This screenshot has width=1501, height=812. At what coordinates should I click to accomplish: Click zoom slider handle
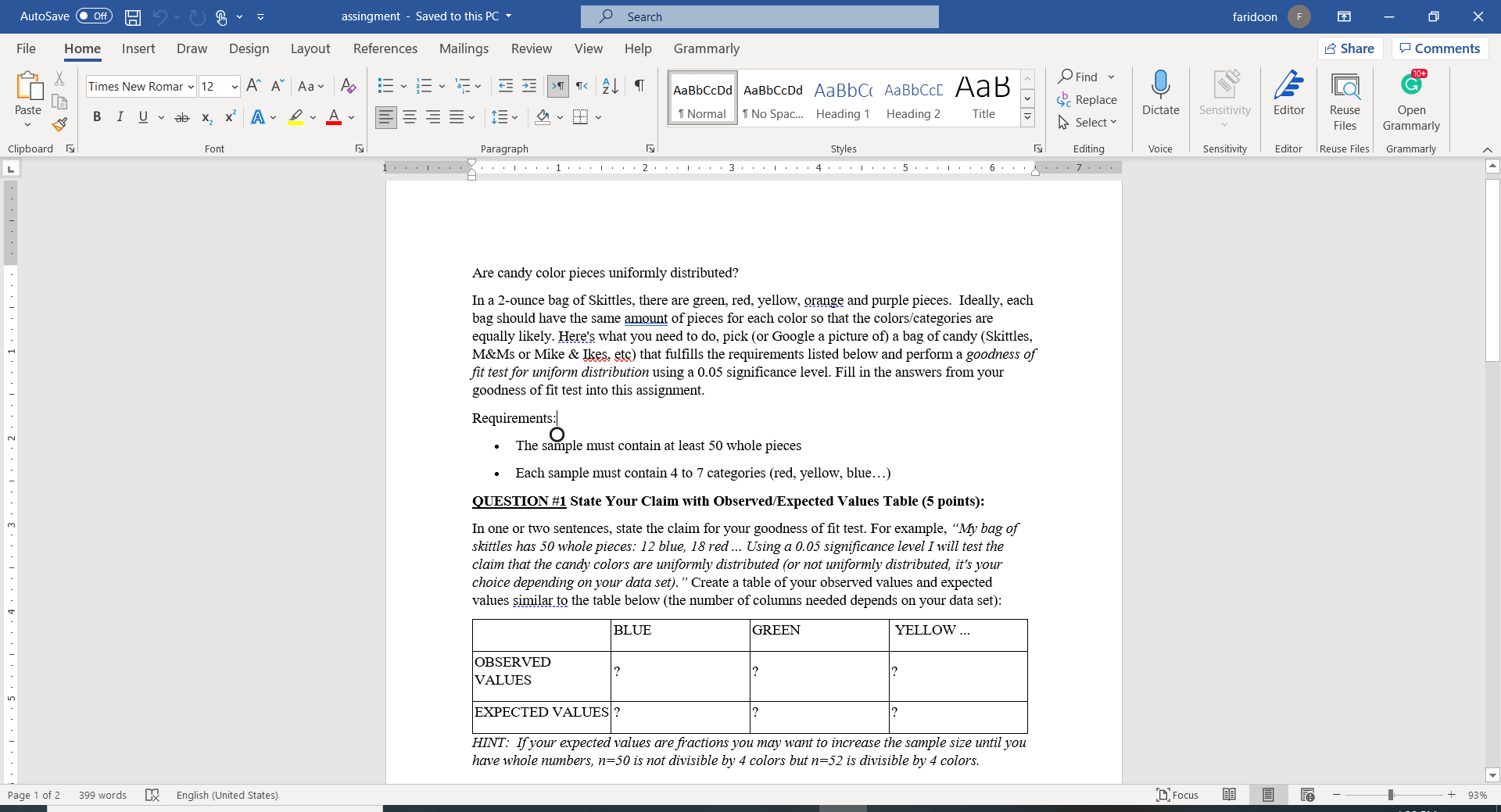(1391, 795)
